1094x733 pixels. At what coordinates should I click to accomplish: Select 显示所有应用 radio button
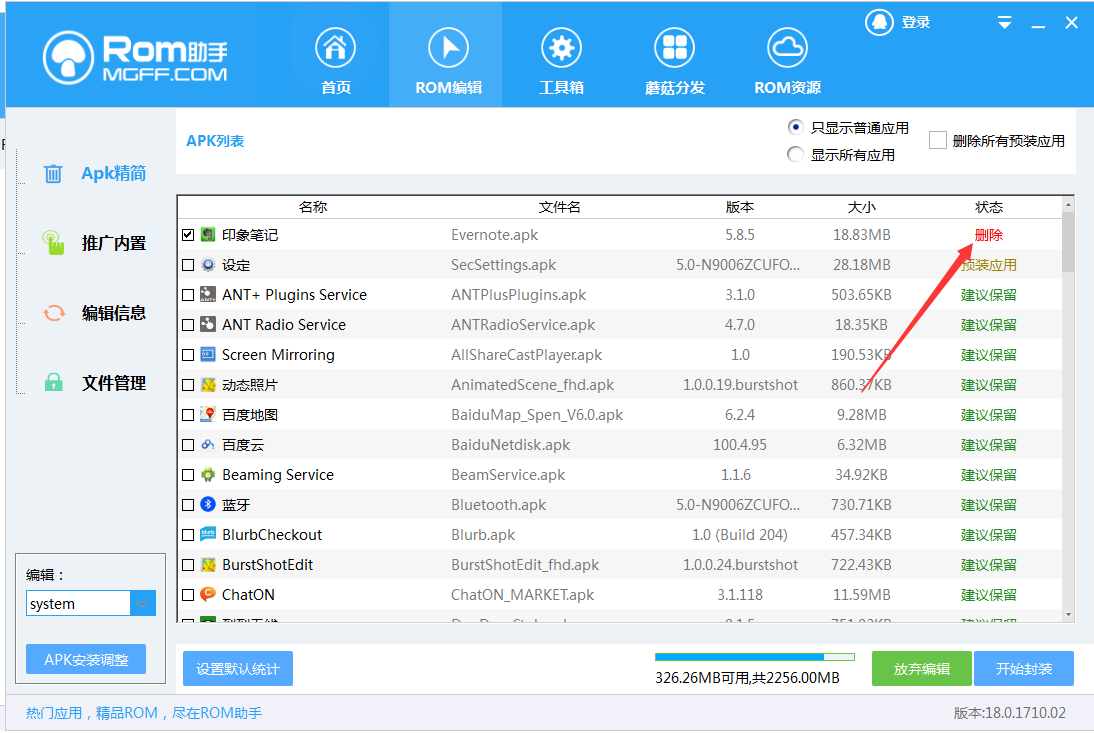tap(795, 154)
